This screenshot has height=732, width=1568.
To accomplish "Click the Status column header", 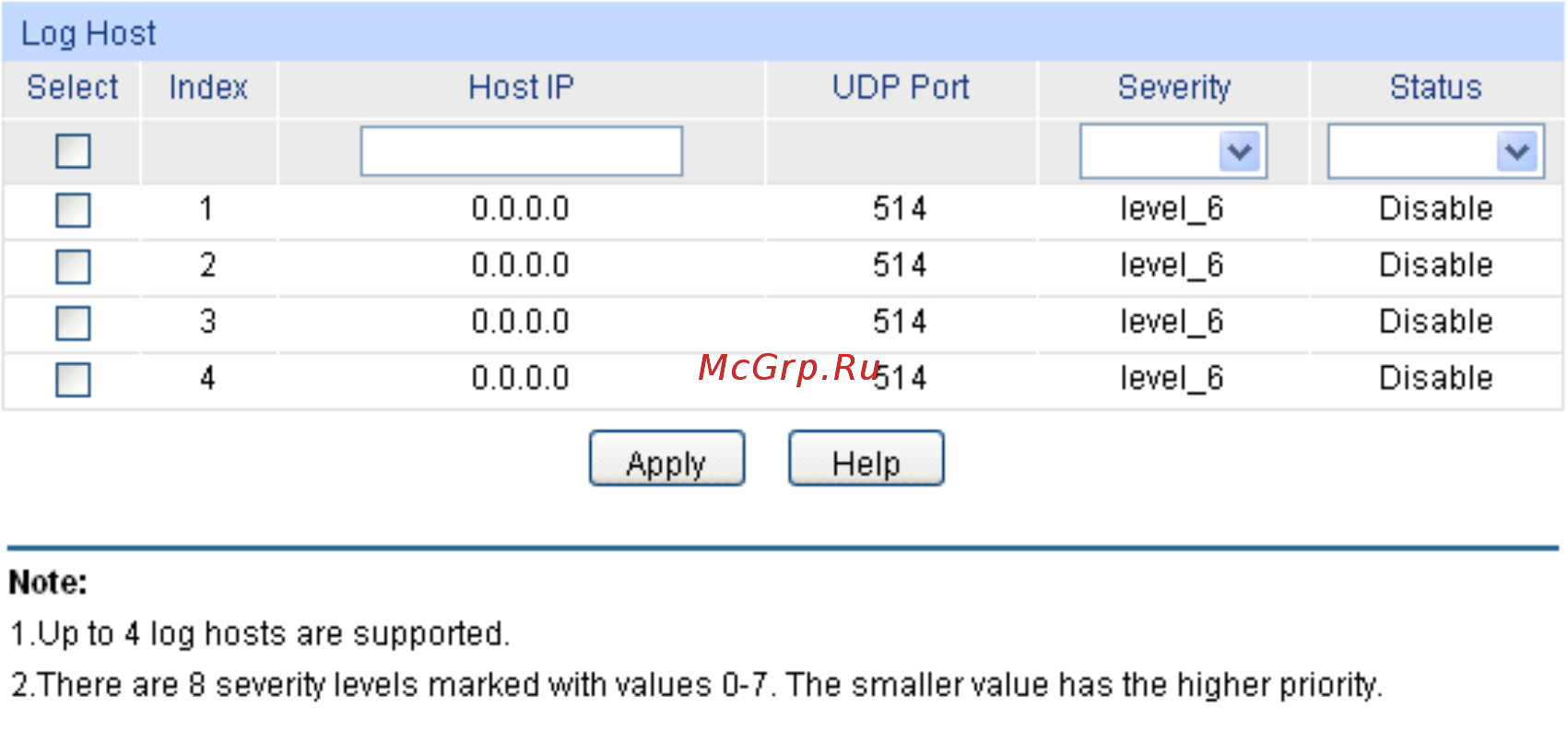I will click(1435, 88).
